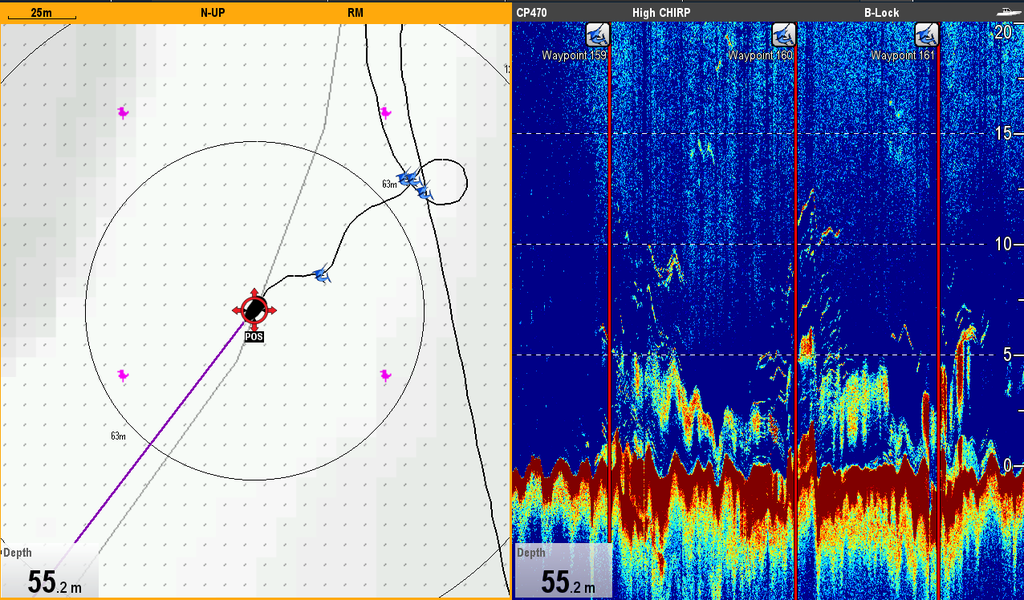This screenshot has height=600, width=1024.
Task: Click the blue marlin cluster near 63m
Action: point(413,184)
